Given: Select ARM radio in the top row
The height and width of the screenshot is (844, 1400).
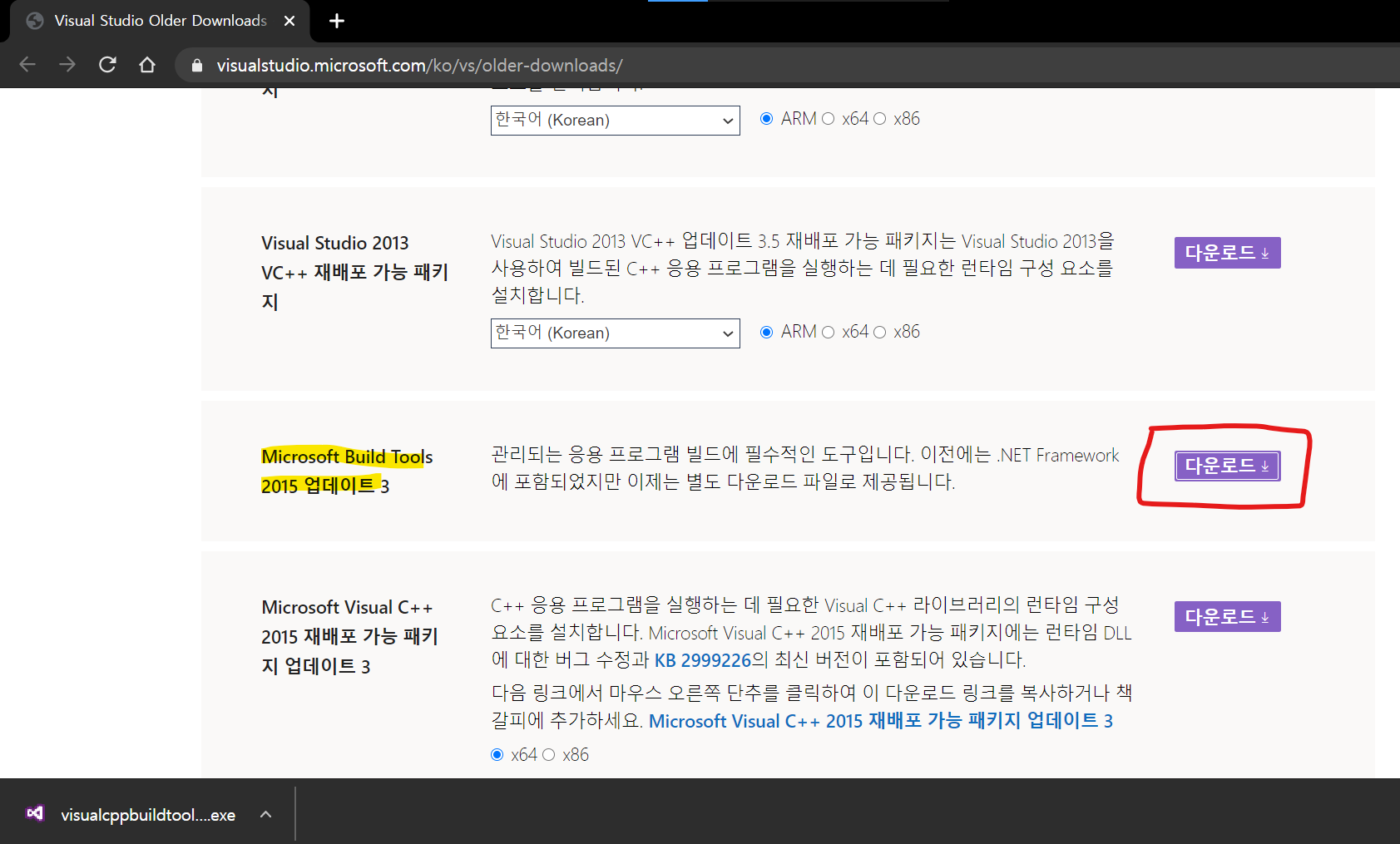Looking at the screenshot, I should pyautogui.click(x=767, y=119).
